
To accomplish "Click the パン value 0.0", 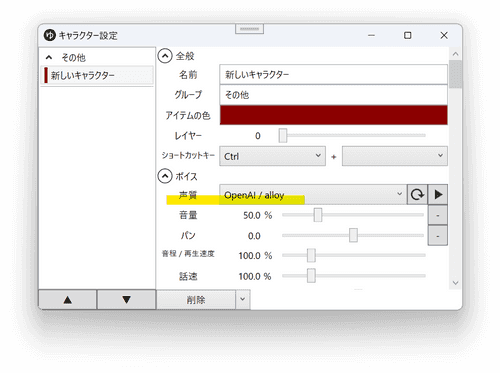I will (x=254, y=236).
